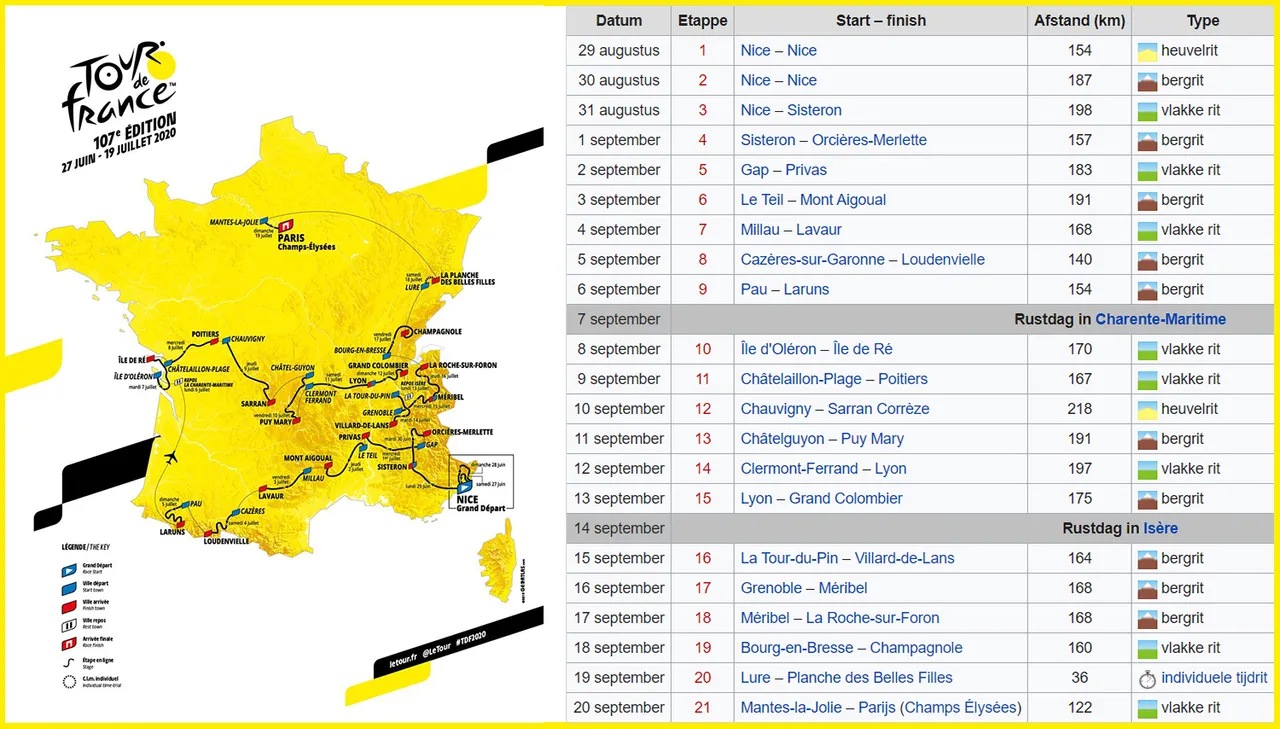The width and height of the screenshot is (1280, 729).
Task: Click the bergrit mountain icon for stage 2
Action: 1147,81
